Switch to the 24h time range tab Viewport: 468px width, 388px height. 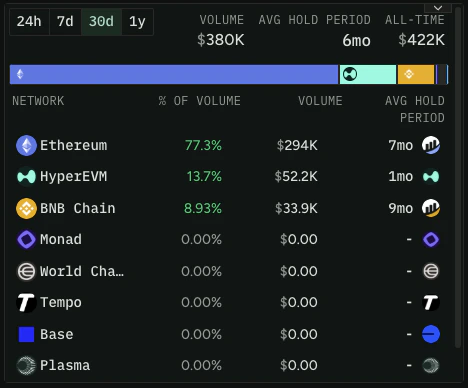(x=29, y=22)
